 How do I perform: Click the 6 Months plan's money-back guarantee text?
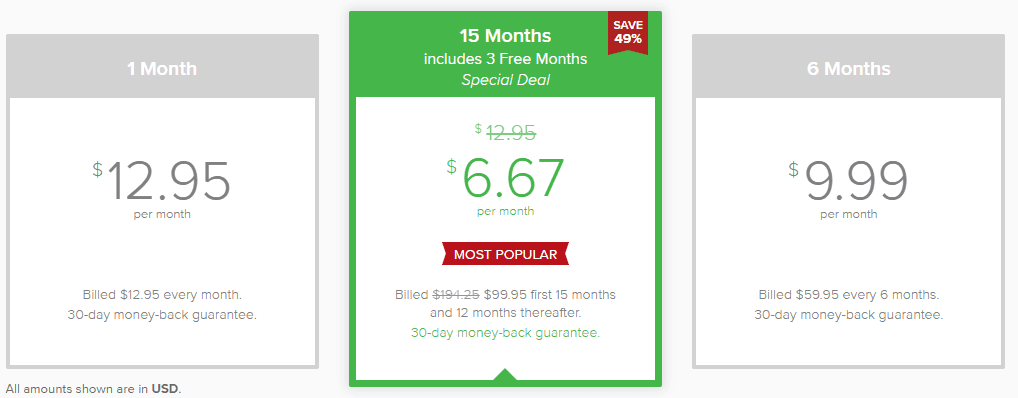[x=849, y=315]
